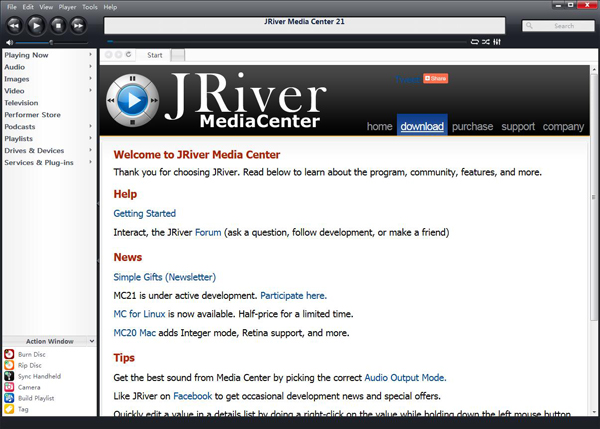This screenshot has width=600, height=429.
Task: Open the Edit menu
Action: click(28, 7)
